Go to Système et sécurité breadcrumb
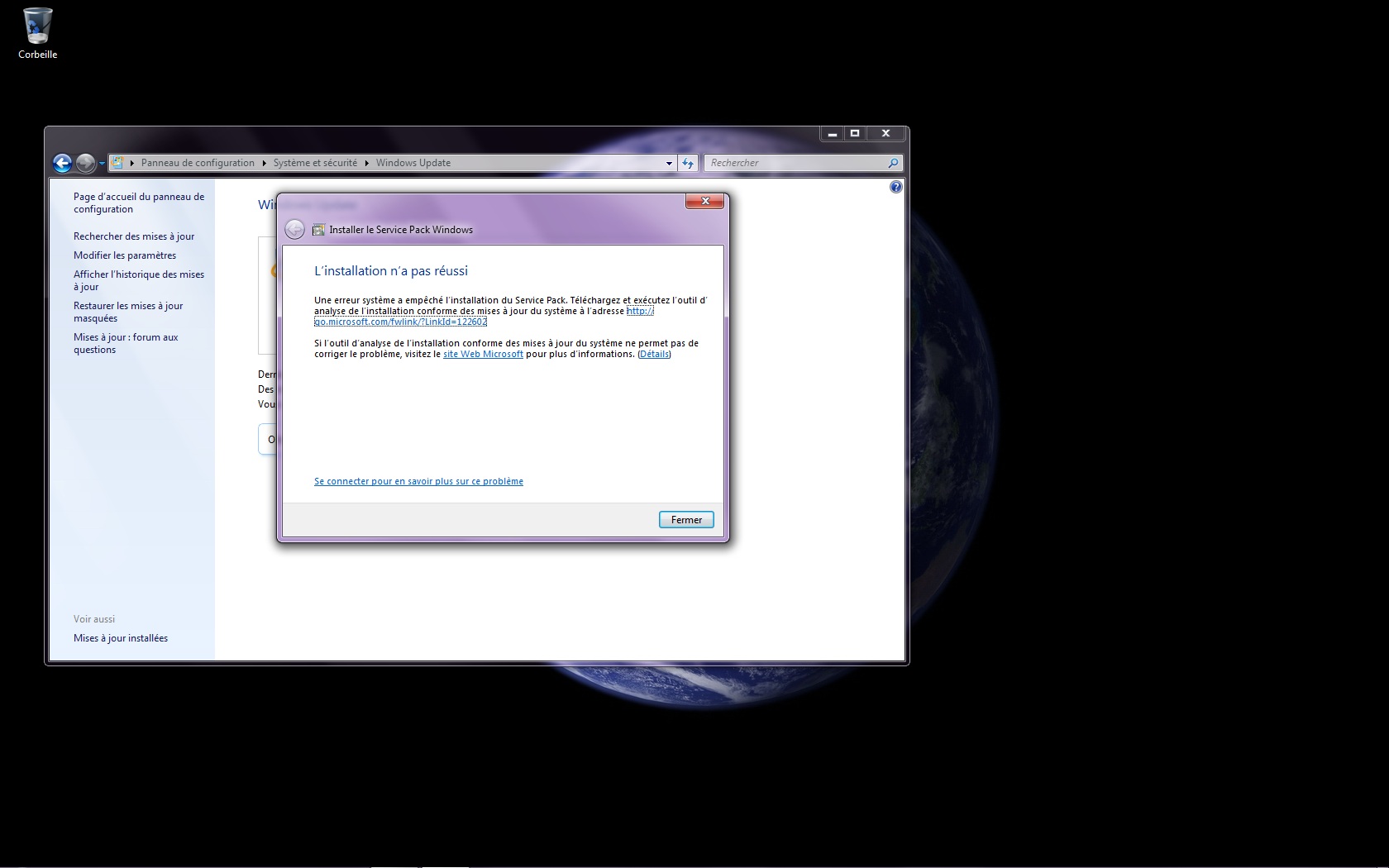 (315, 163)
